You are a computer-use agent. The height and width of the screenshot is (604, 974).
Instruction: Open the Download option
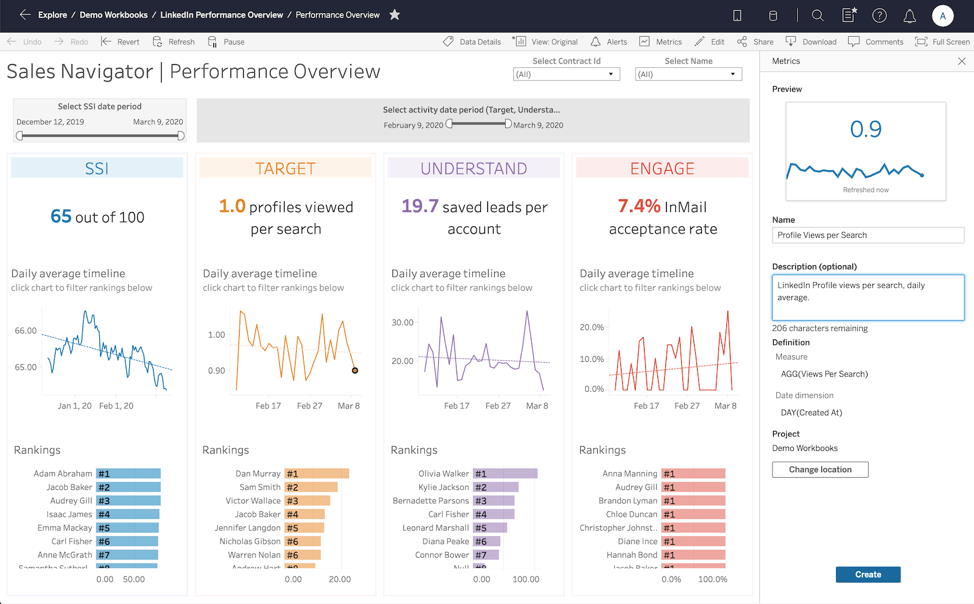click(x=811, y=42)
